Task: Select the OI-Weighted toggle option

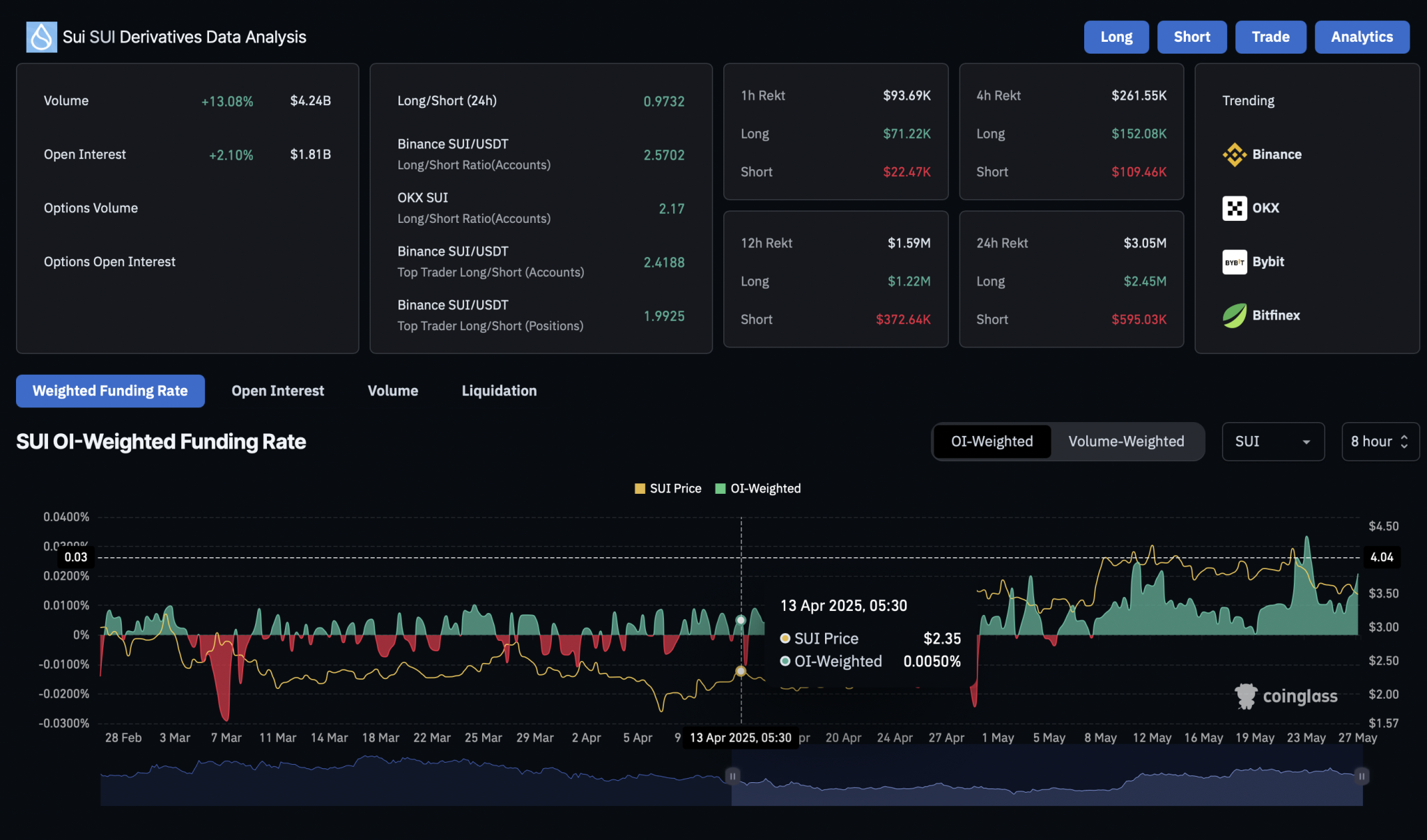Action: click(992, 442)
